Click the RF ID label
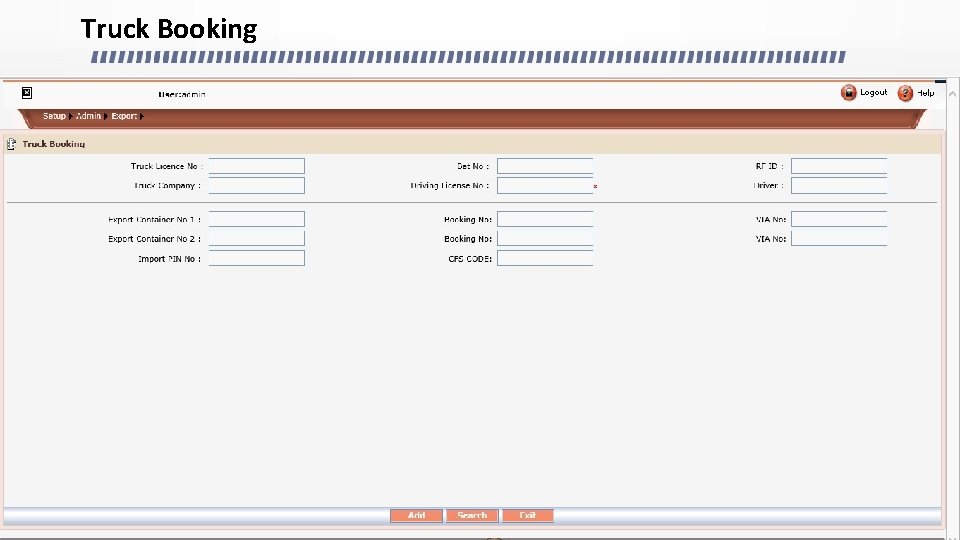Image resolution: width=960 pixels, height=540 pixels. [770, 166]
